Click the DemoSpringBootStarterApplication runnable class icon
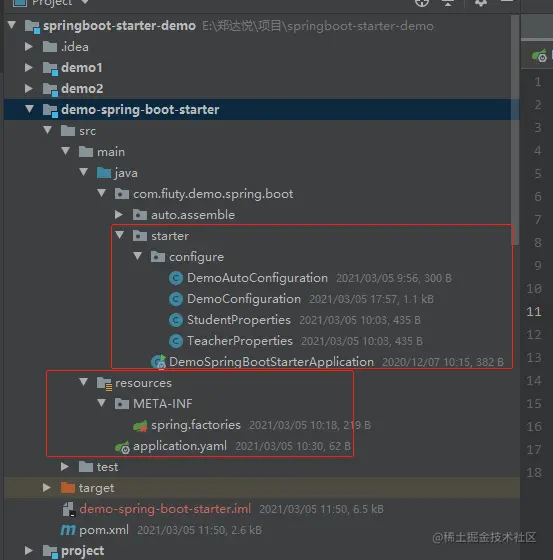Viewport: 553px width, 560px height. pos(158,362)
